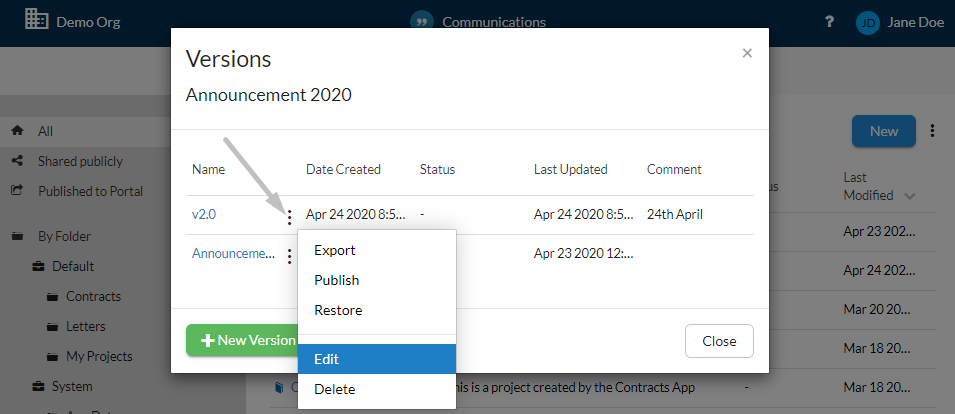This screenshot has height=414, width=955.
Task: Click the System briefcase icon
Action: pyautogui.click(x=39, y=386)
